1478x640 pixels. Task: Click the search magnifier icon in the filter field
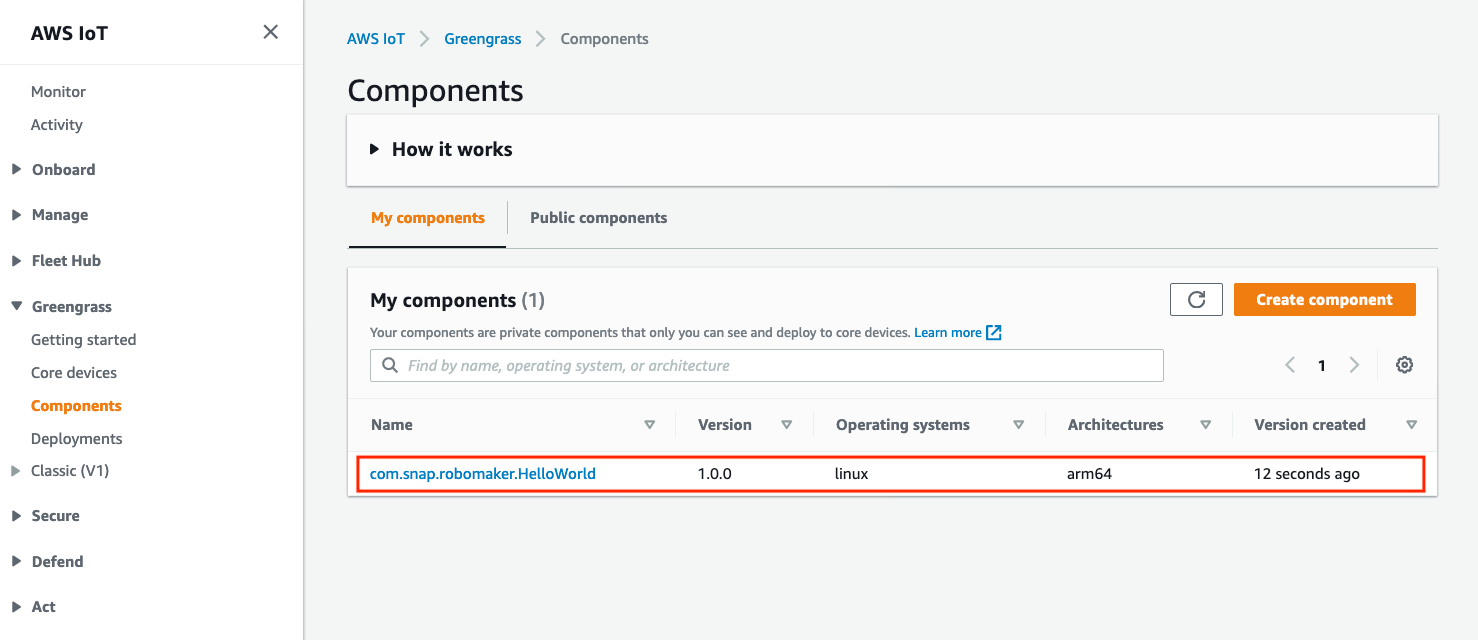(x=389, y=365)
